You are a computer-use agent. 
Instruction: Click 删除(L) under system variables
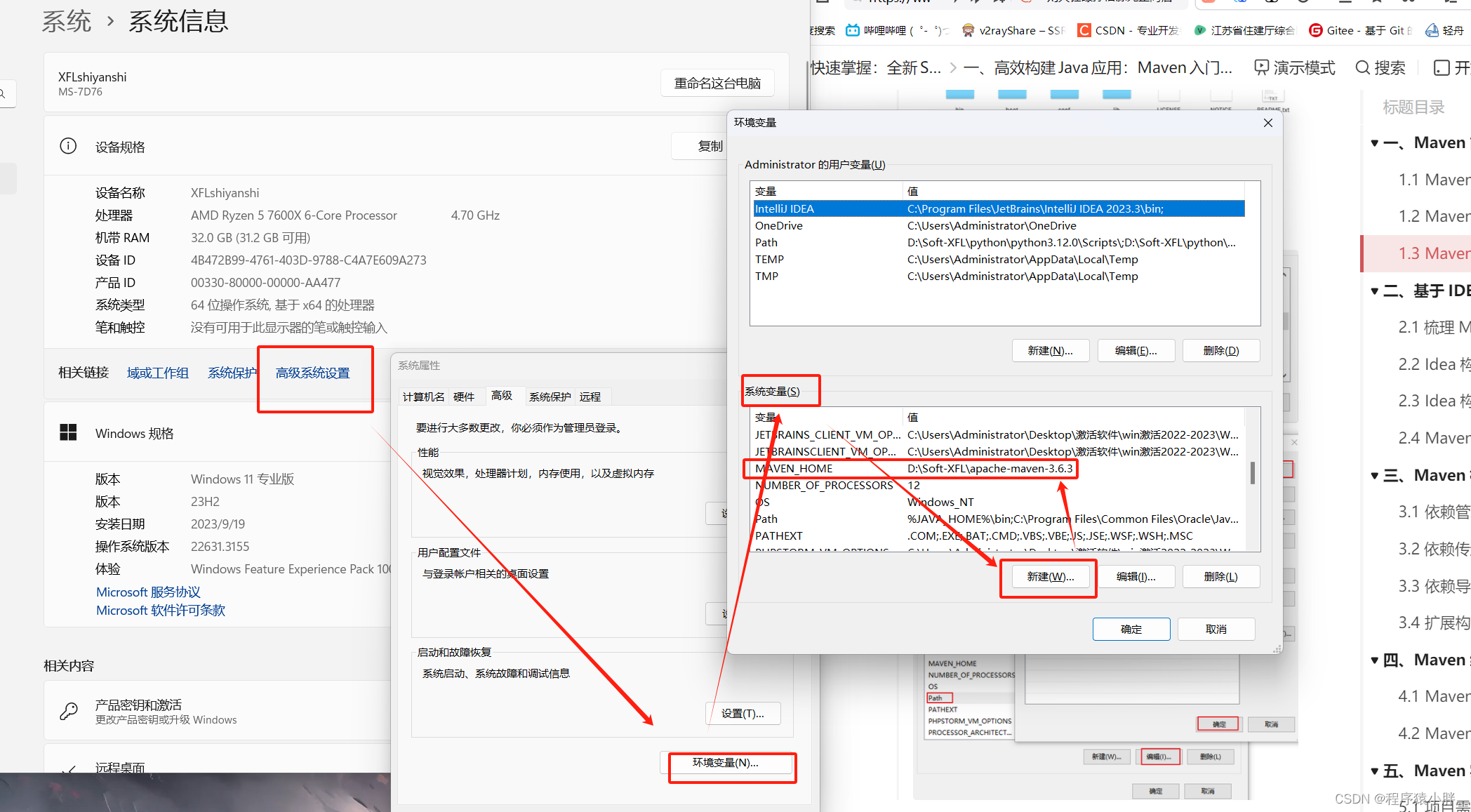(1221, 576)
